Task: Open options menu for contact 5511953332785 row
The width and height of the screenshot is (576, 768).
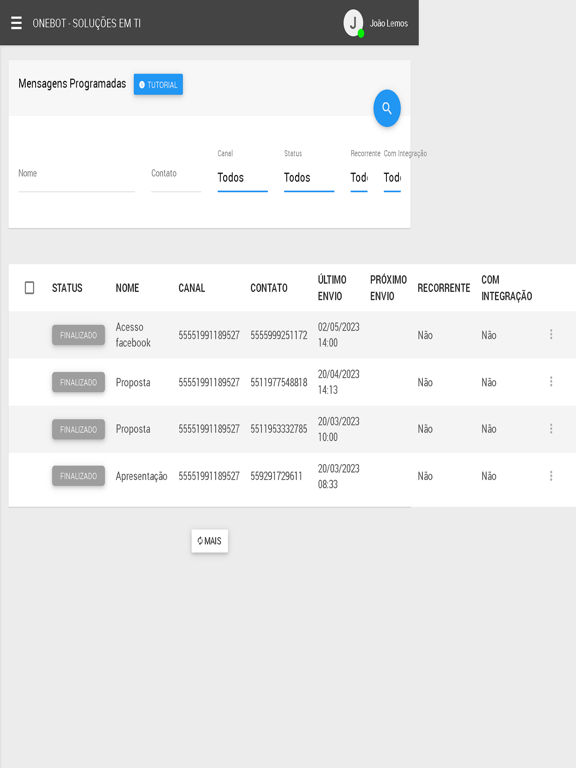Action: tap(551, 429)
